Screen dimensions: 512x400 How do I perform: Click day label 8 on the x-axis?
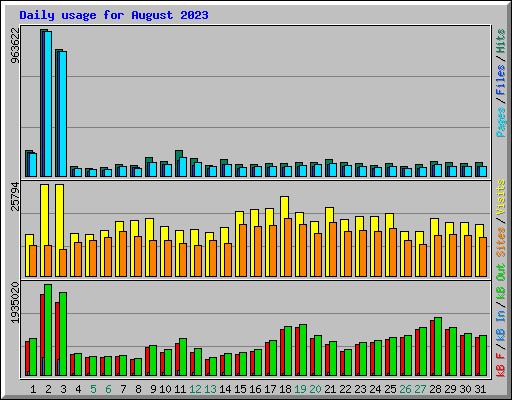138,389
